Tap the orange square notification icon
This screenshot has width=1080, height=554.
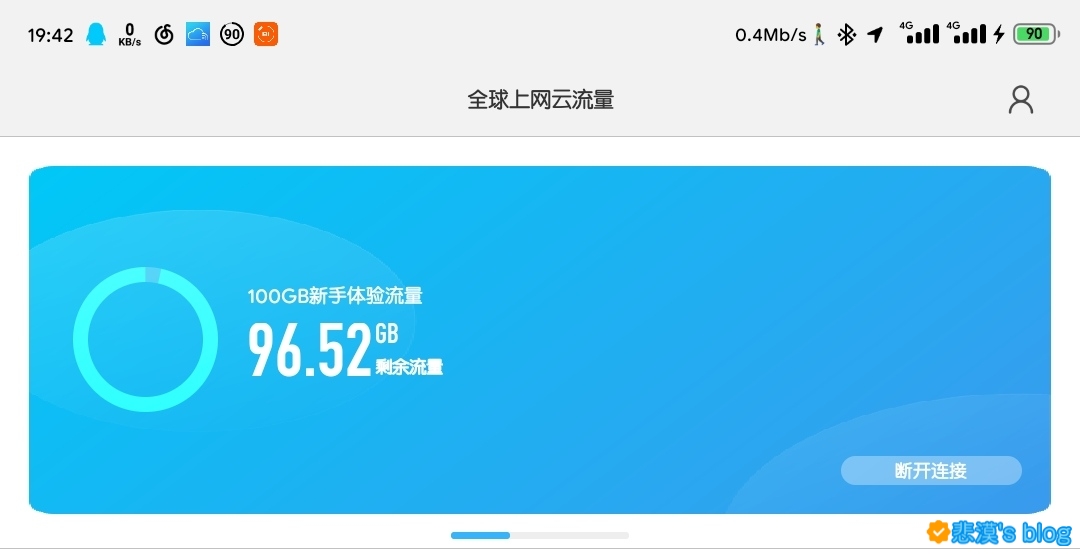pyautogui.click(x=266, y=34)
